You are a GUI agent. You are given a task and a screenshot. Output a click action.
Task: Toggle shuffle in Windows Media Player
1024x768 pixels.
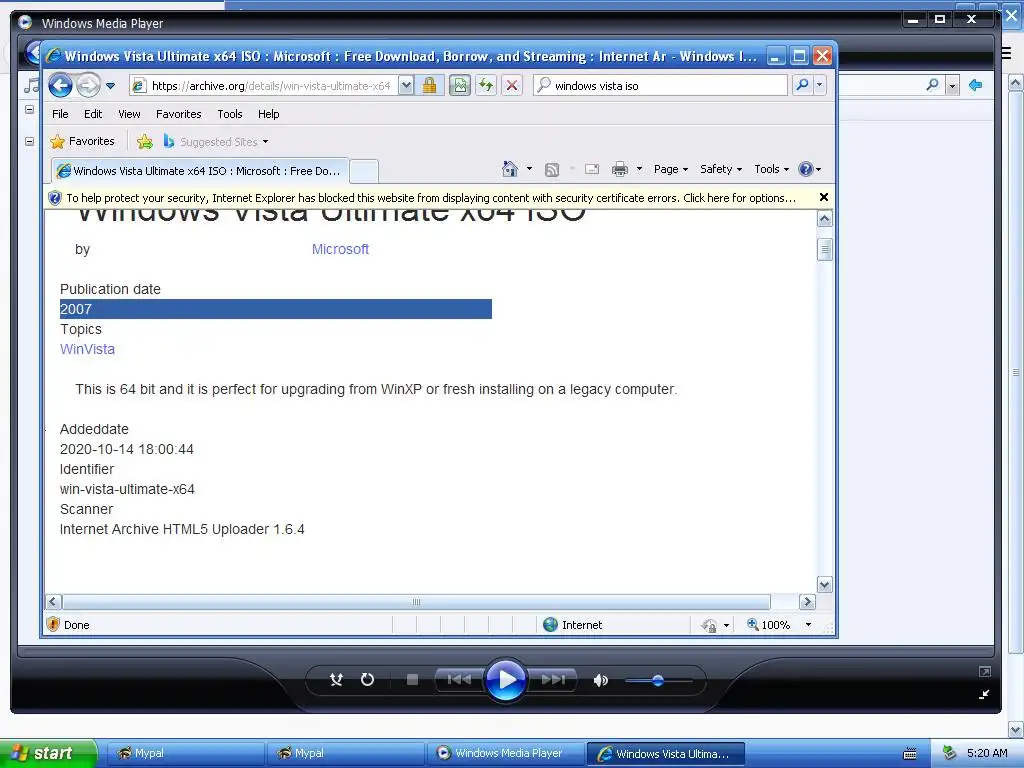[336, 680]
